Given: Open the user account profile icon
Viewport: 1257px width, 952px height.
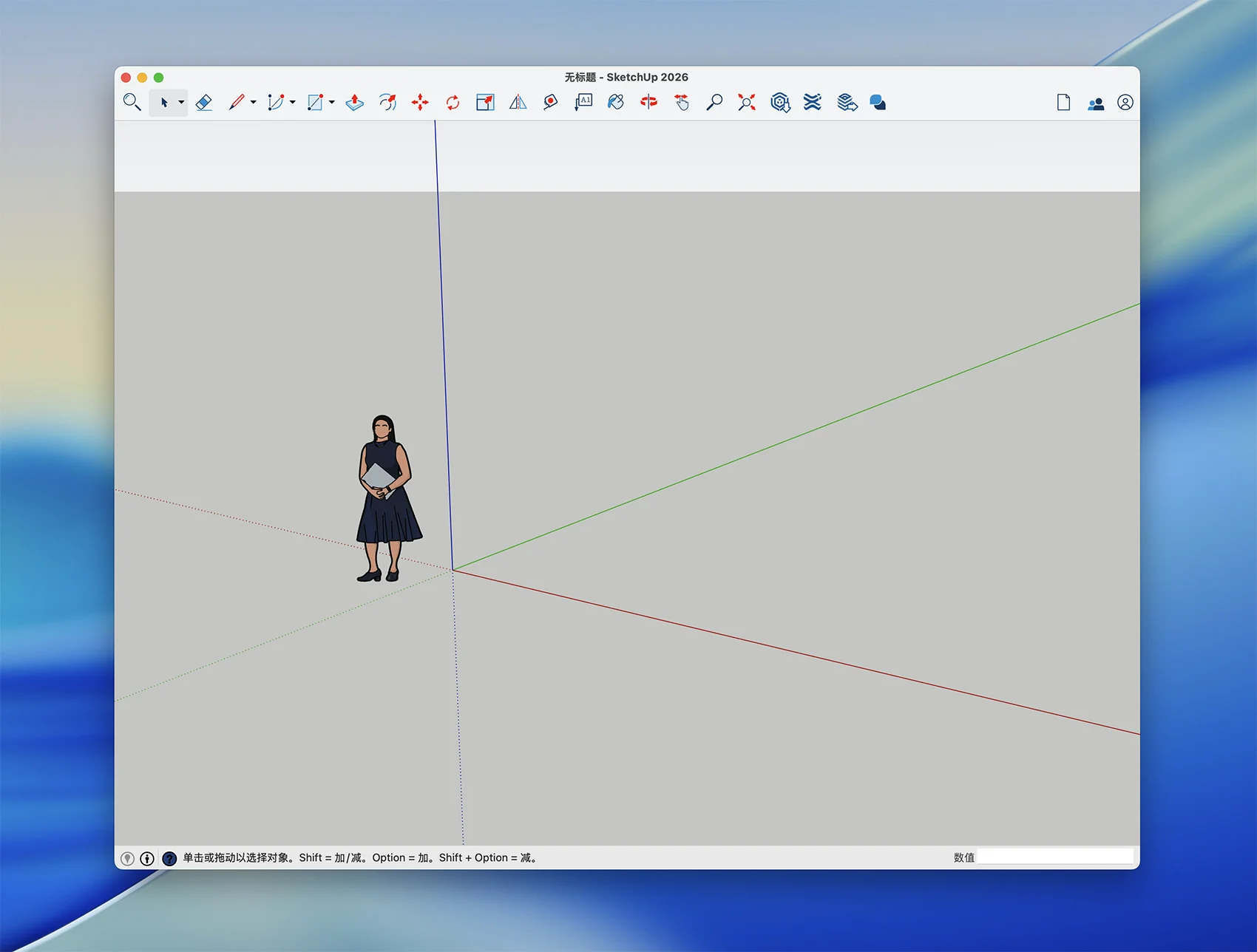Looking at the screenshot, I should (1125, 103).
